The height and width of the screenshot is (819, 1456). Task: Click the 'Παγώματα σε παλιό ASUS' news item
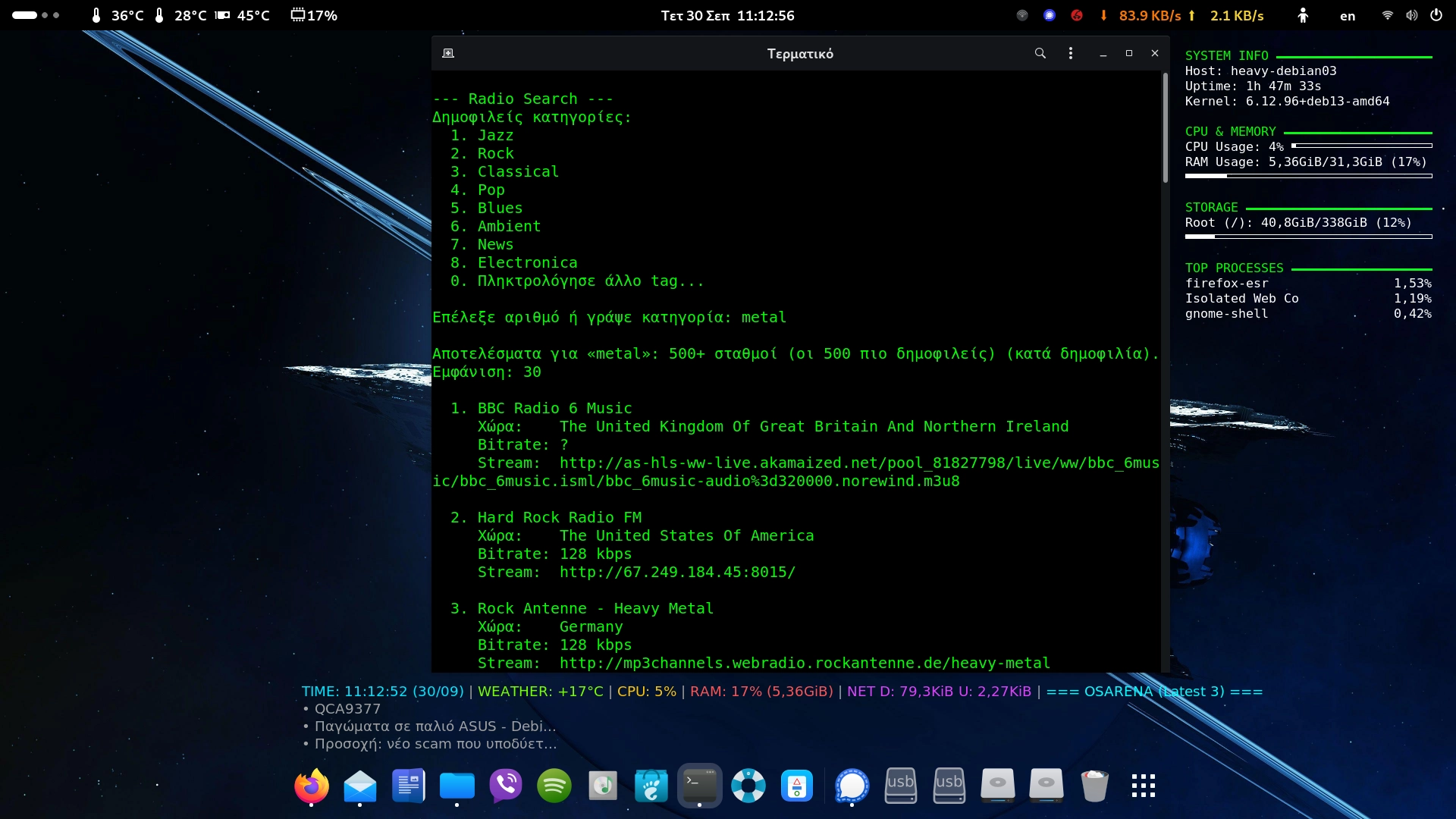[x=435, y=726]
